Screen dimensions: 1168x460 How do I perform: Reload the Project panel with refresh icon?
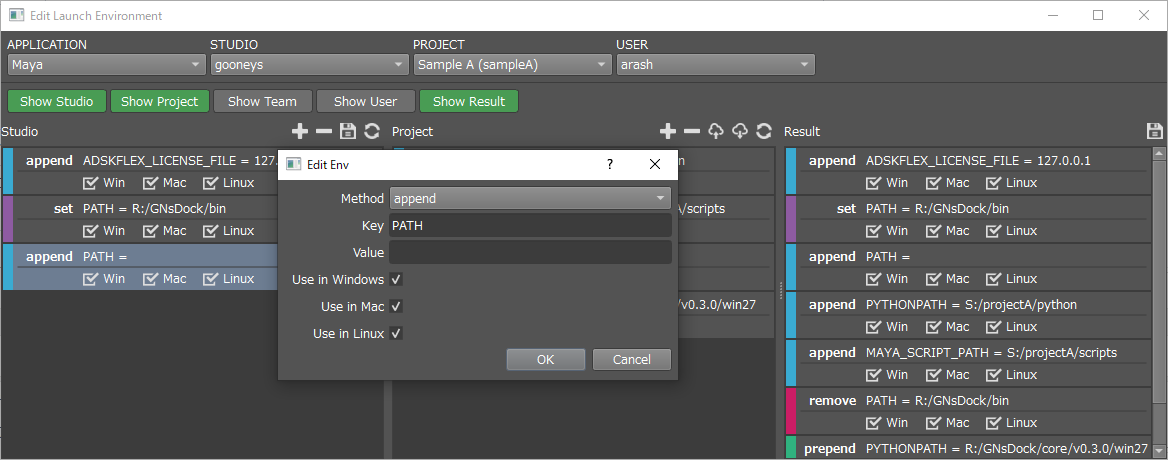point(764,131)
